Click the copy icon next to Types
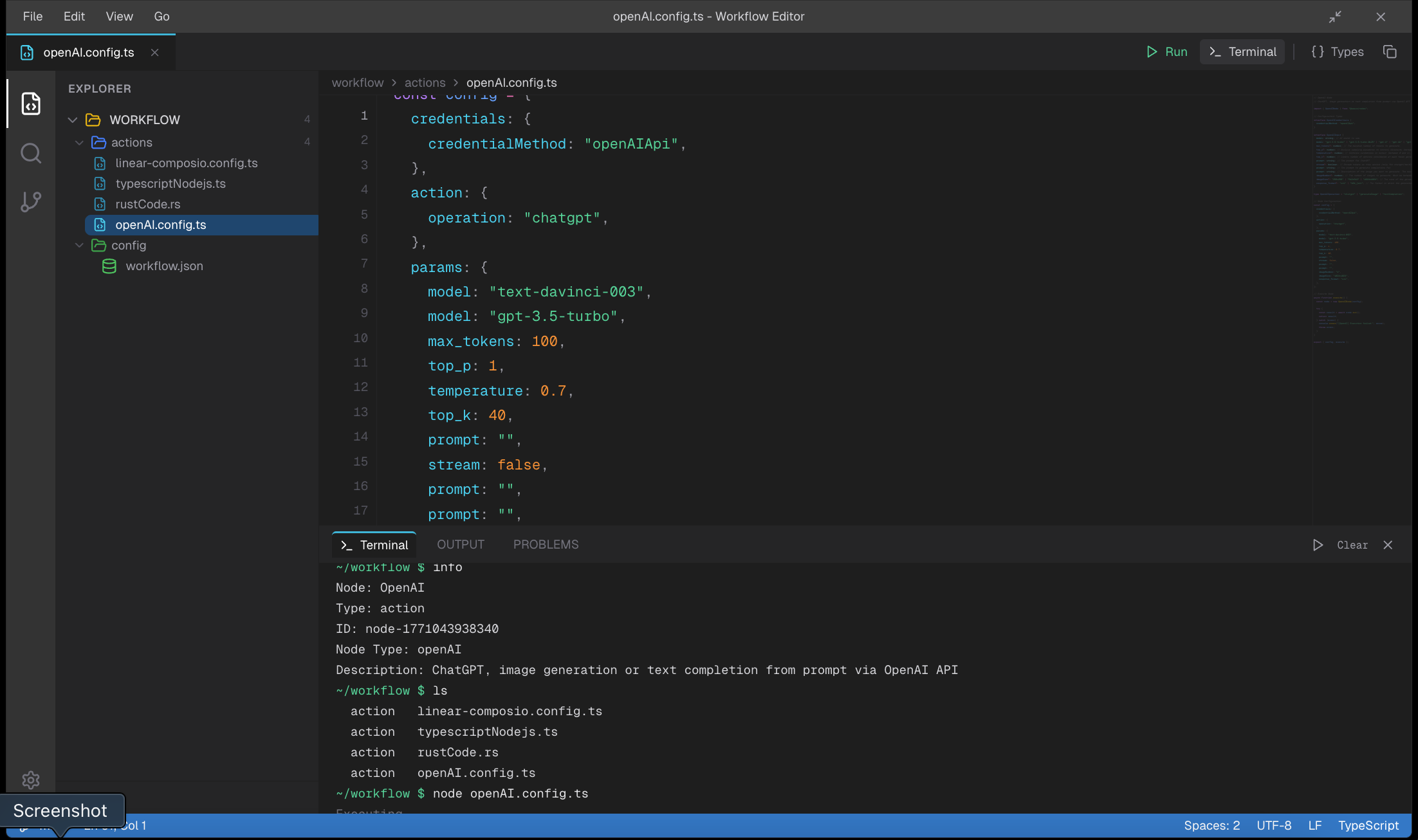The image size is (1418, 840). [1390, 51]
